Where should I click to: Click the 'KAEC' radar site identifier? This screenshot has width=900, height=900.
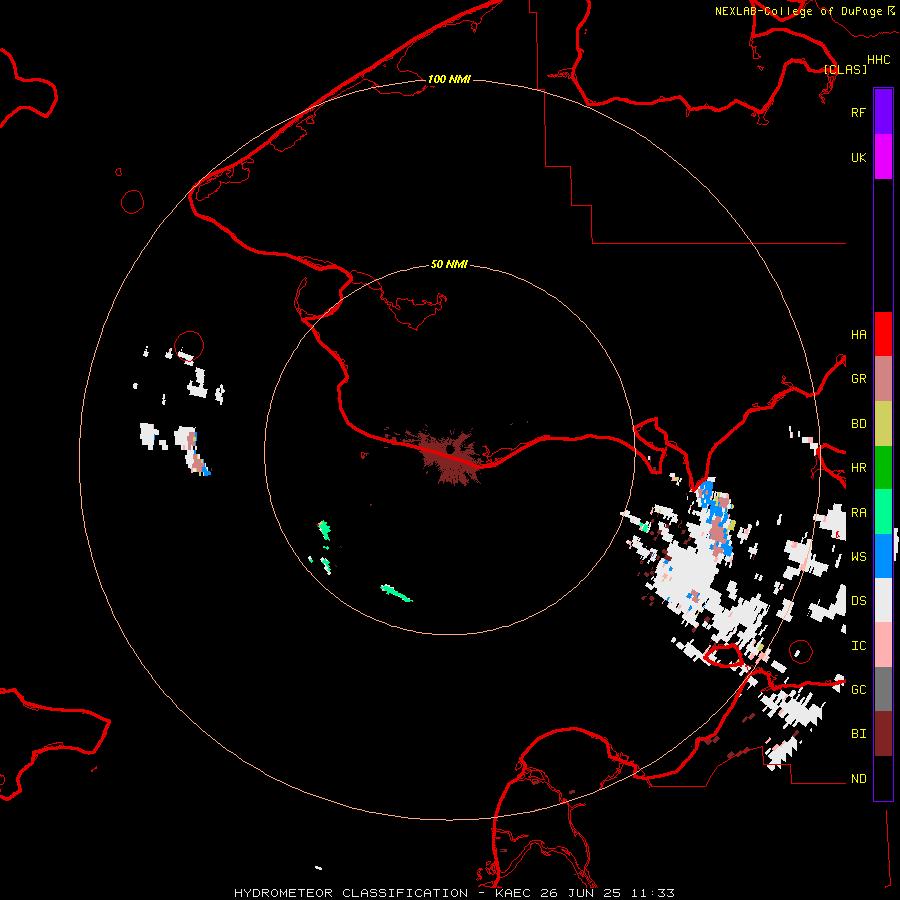tap(514, 893)
